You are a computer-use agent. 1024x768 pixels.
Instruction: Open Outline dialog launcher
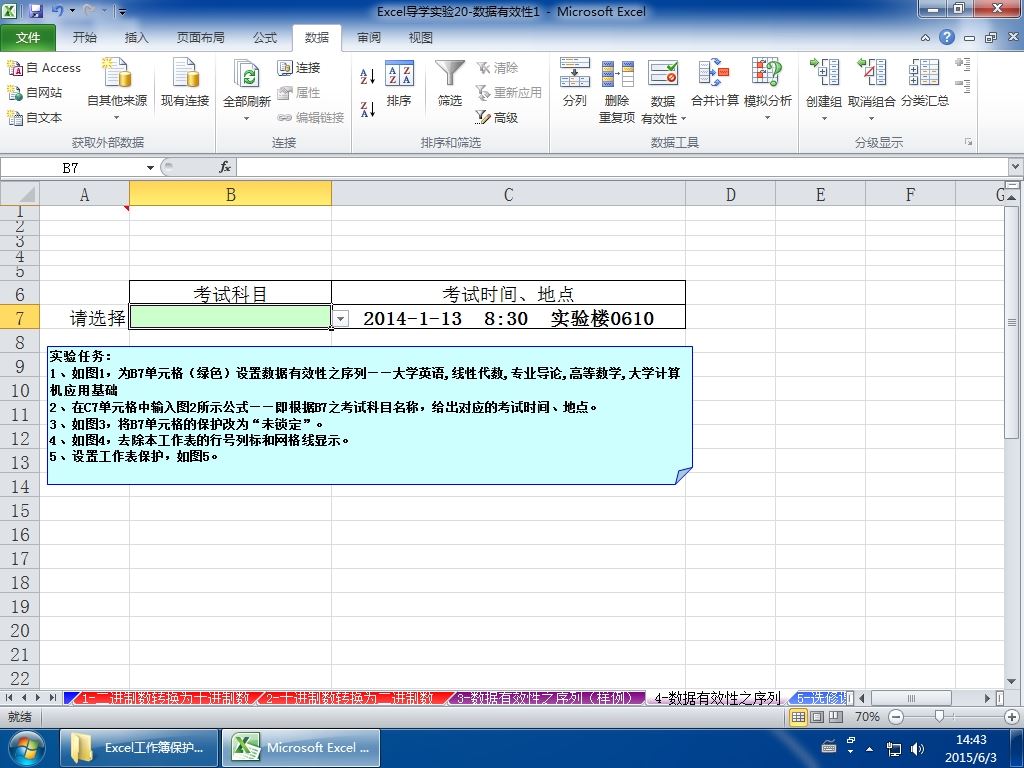coord(968,142)
